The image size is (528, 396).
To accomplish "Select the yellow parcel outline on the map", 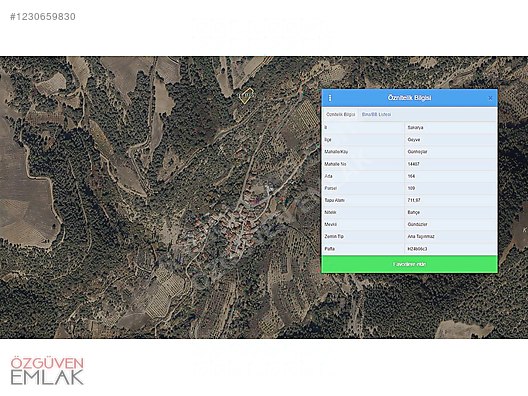I will (x=246, y=96).
